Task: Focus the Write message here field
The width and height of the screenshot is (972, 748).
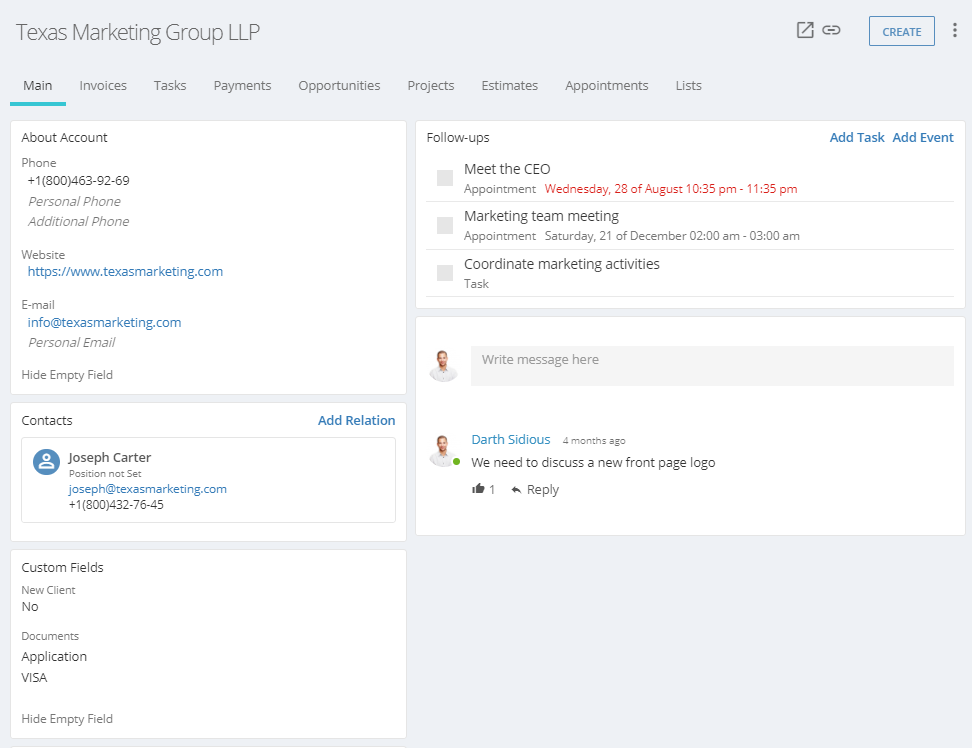Action: click(712, 366)
